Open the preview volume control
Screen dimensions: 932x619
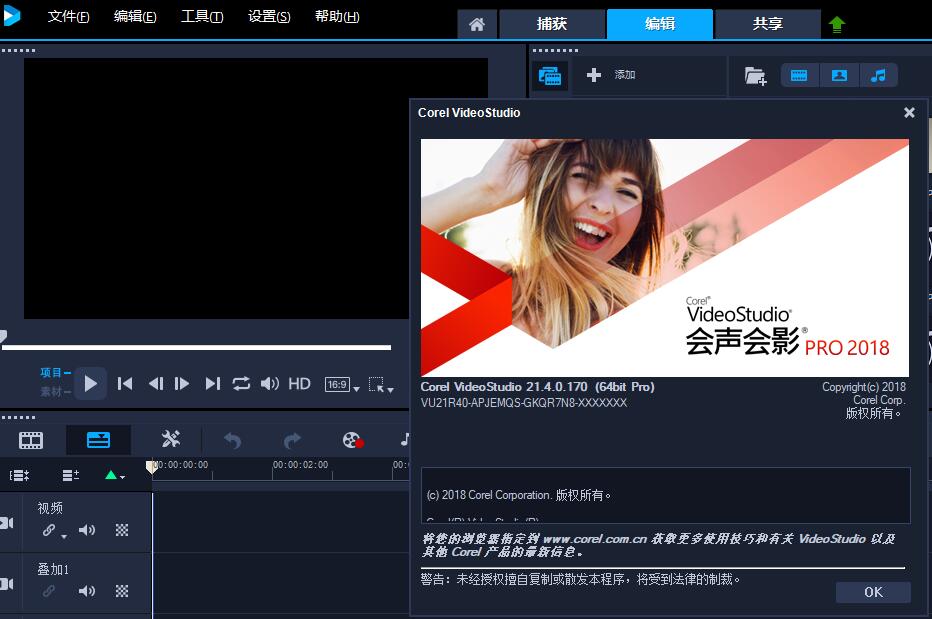270,384
